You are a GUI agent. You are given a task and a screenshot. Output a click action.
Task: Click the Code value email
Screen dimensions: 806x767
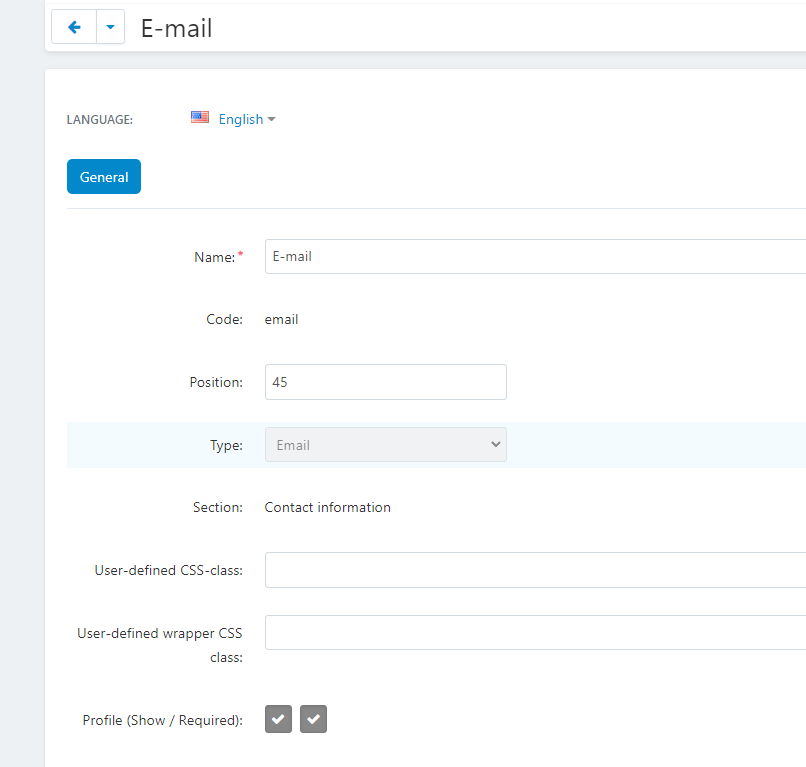click(281, 319)
